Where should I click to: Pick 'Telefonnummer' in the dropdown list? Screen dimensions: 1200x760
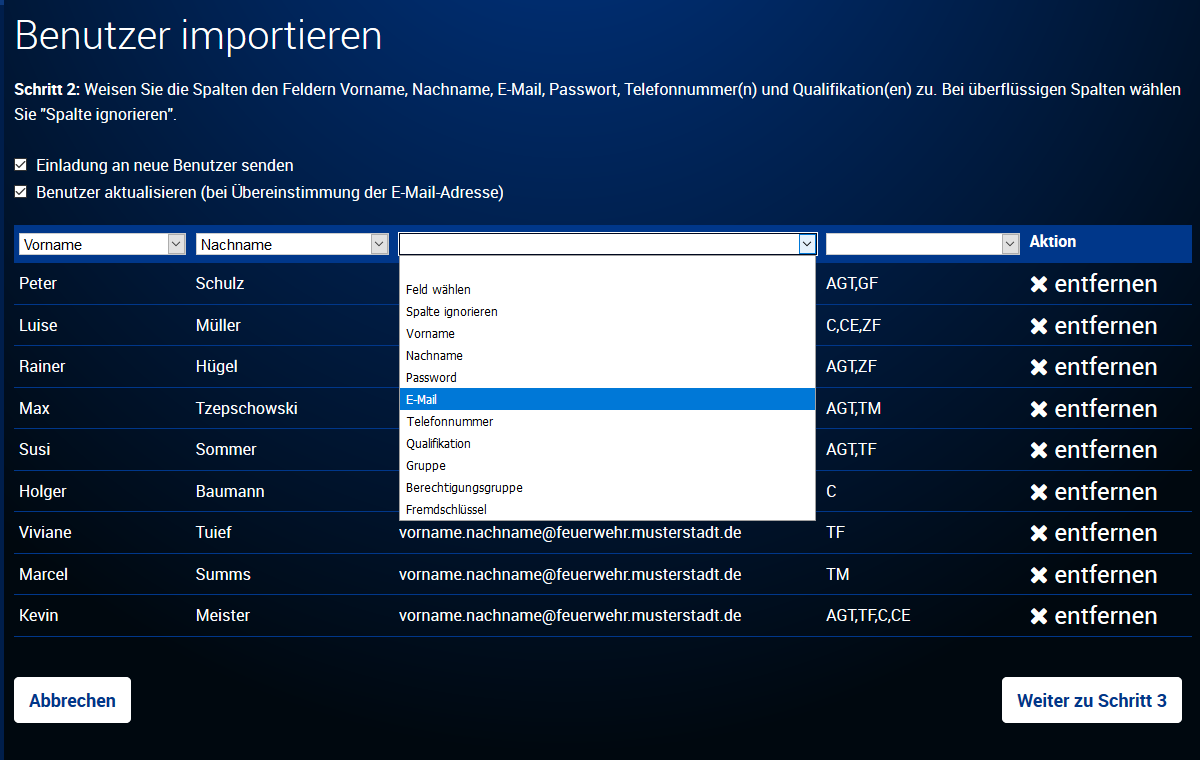[607, 422]
